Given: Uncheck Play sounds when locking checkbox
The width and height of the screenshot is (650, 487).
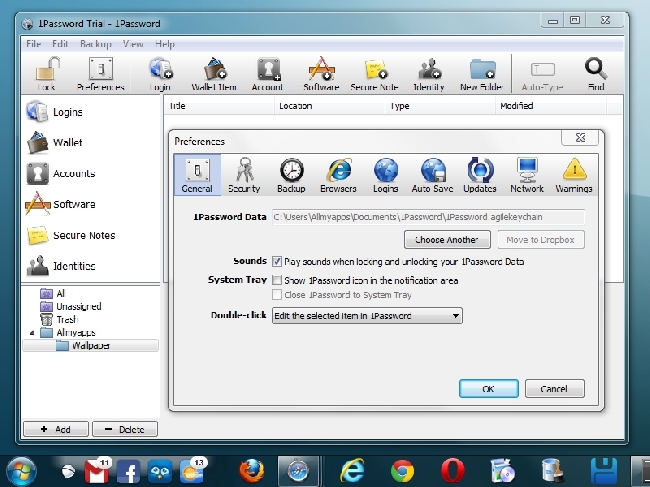Looking at the screenshot, I should (278, 261).
